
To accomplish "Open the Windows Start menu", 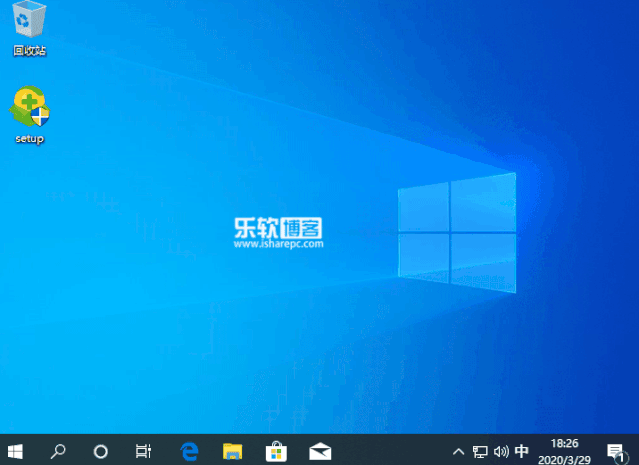I will pyautogui.click(x=15, y=451).
